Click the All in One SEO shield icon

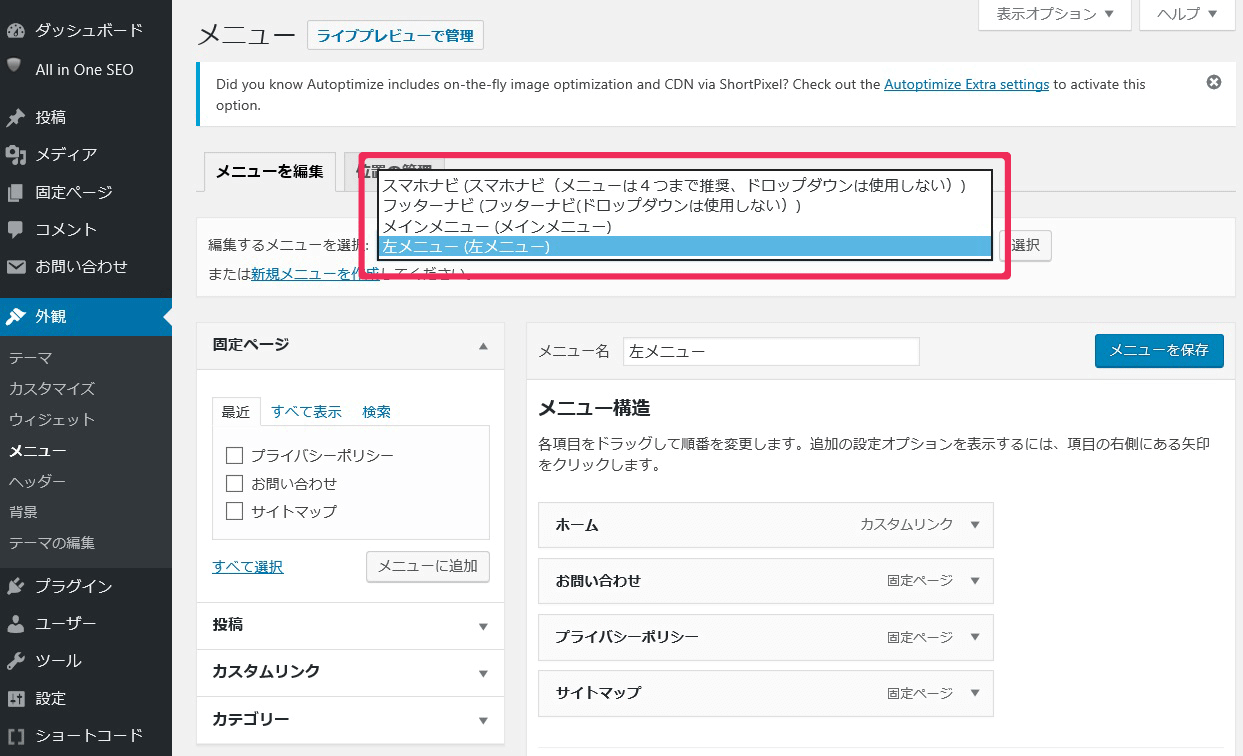point(15,66)
